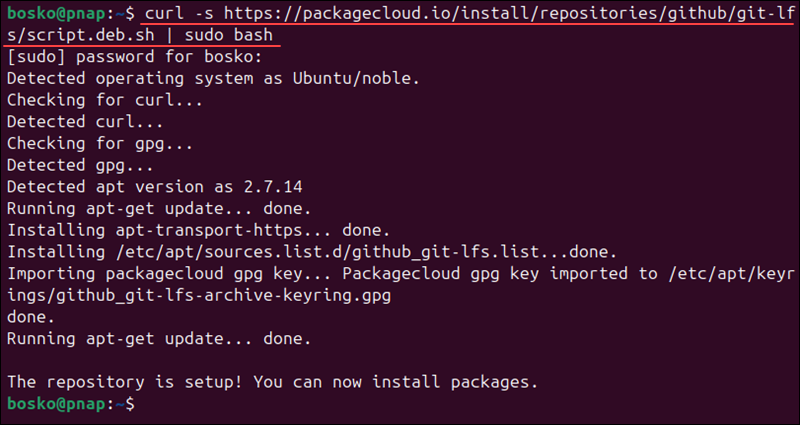Click 'Installing apt-transport-https... done.' line

click(x=198, y=231)
